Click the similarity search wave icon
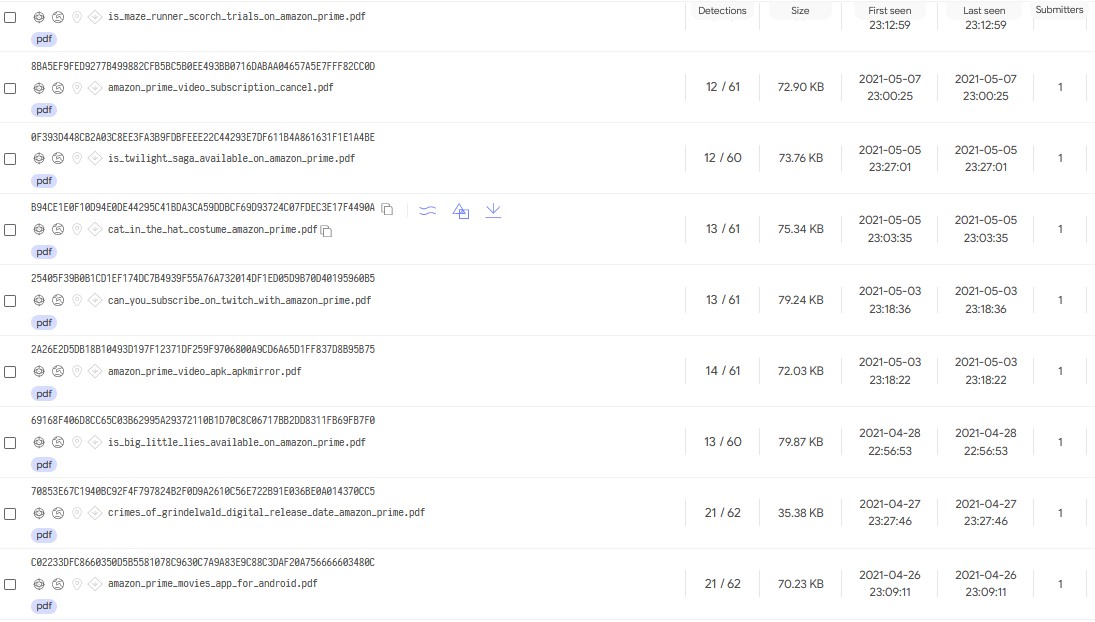This screenshot has height=622, width=1095. pos(427,211)
